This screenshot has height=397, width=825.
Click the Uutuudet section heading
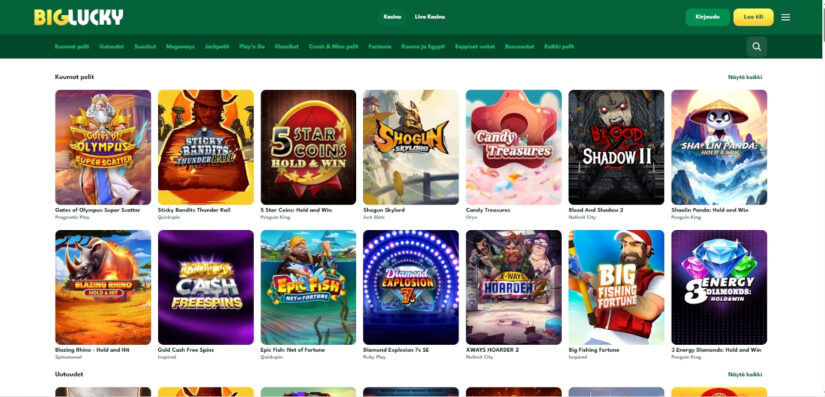point(68,374)
